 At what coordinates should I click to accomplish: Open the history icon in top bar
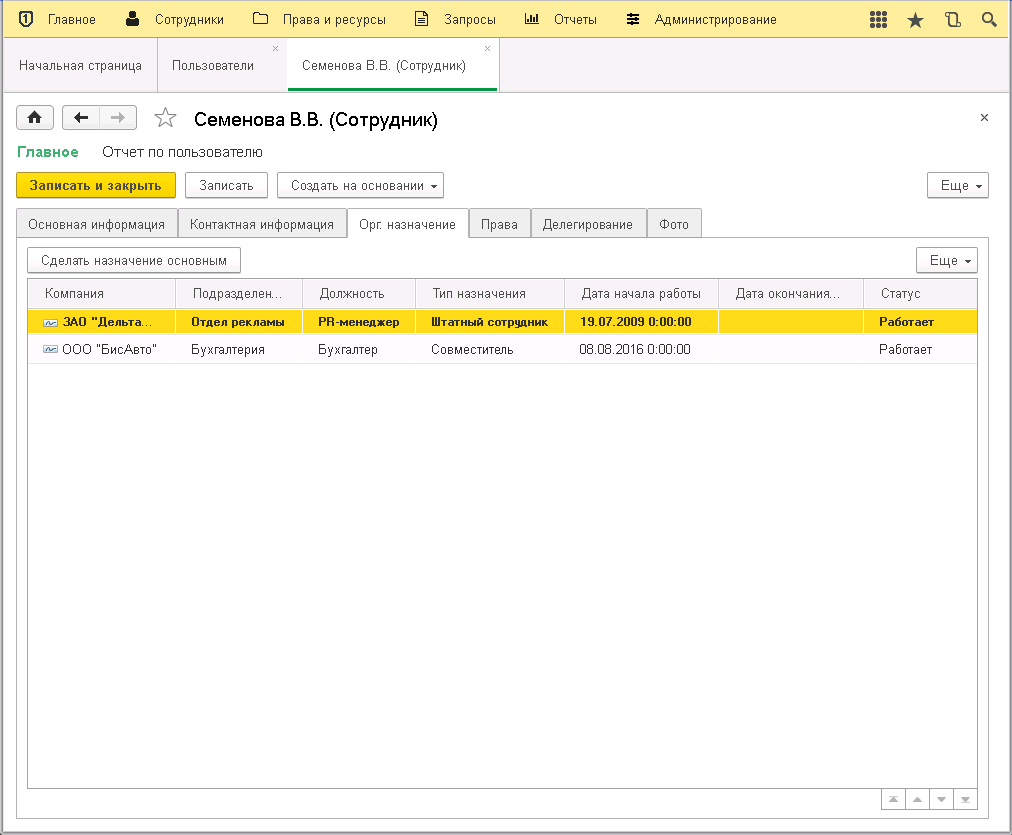tap(952, 20)
